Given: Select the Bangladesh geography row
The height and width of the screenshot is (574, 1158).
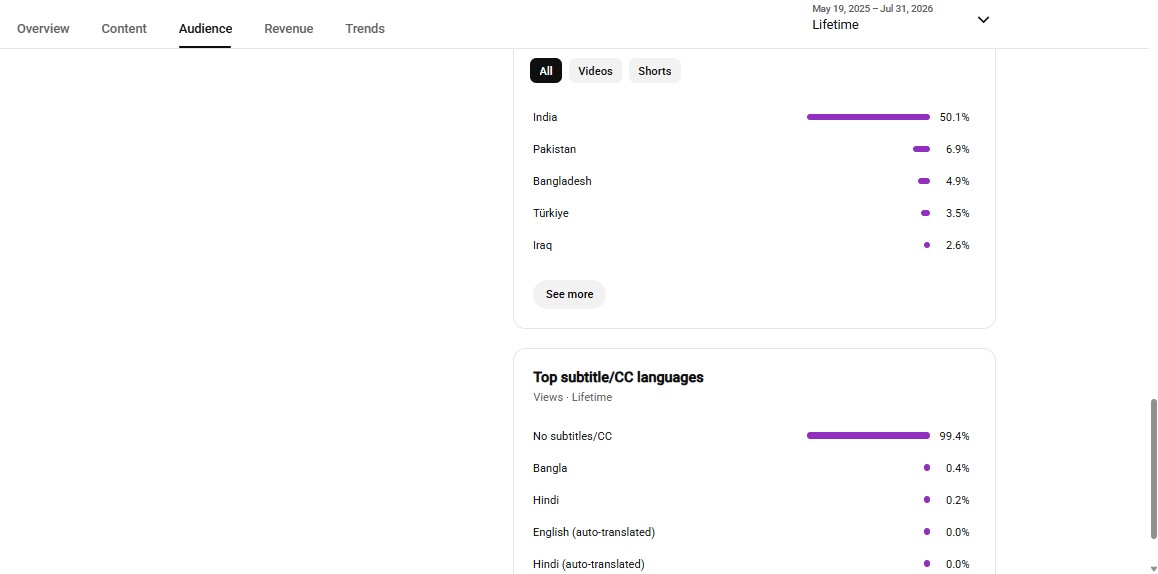Looking at the screenshot, I should pyautogui.click(x=751, y=181).
